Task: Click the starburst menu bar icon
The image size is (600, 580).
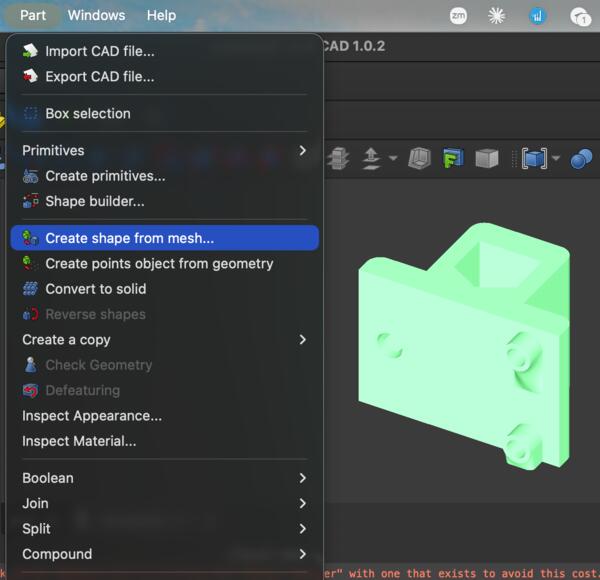Action: pos(497,16)
